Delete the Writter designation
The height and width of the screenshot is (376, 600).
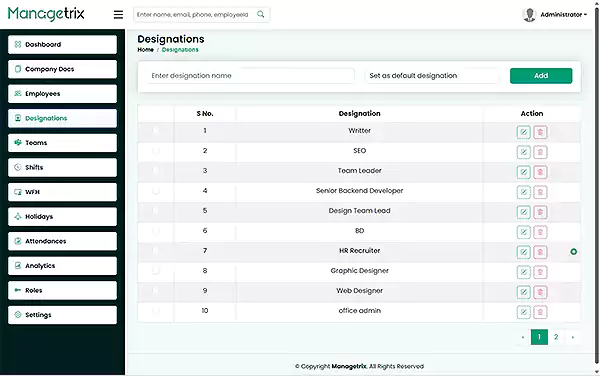pyautogui.click(x=540, y=132)
